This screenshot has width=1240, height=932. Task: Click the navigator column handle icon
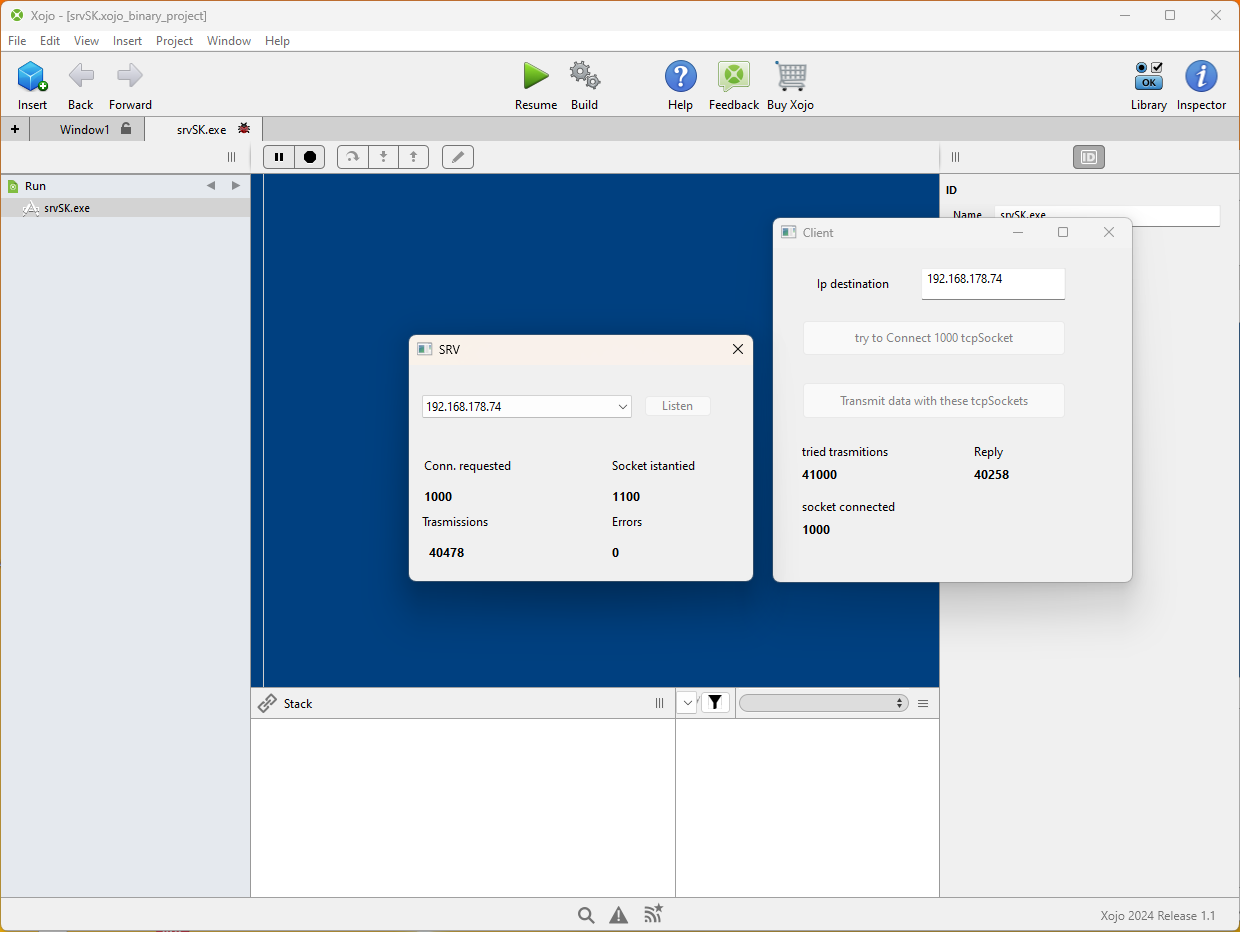pos(231,157)
